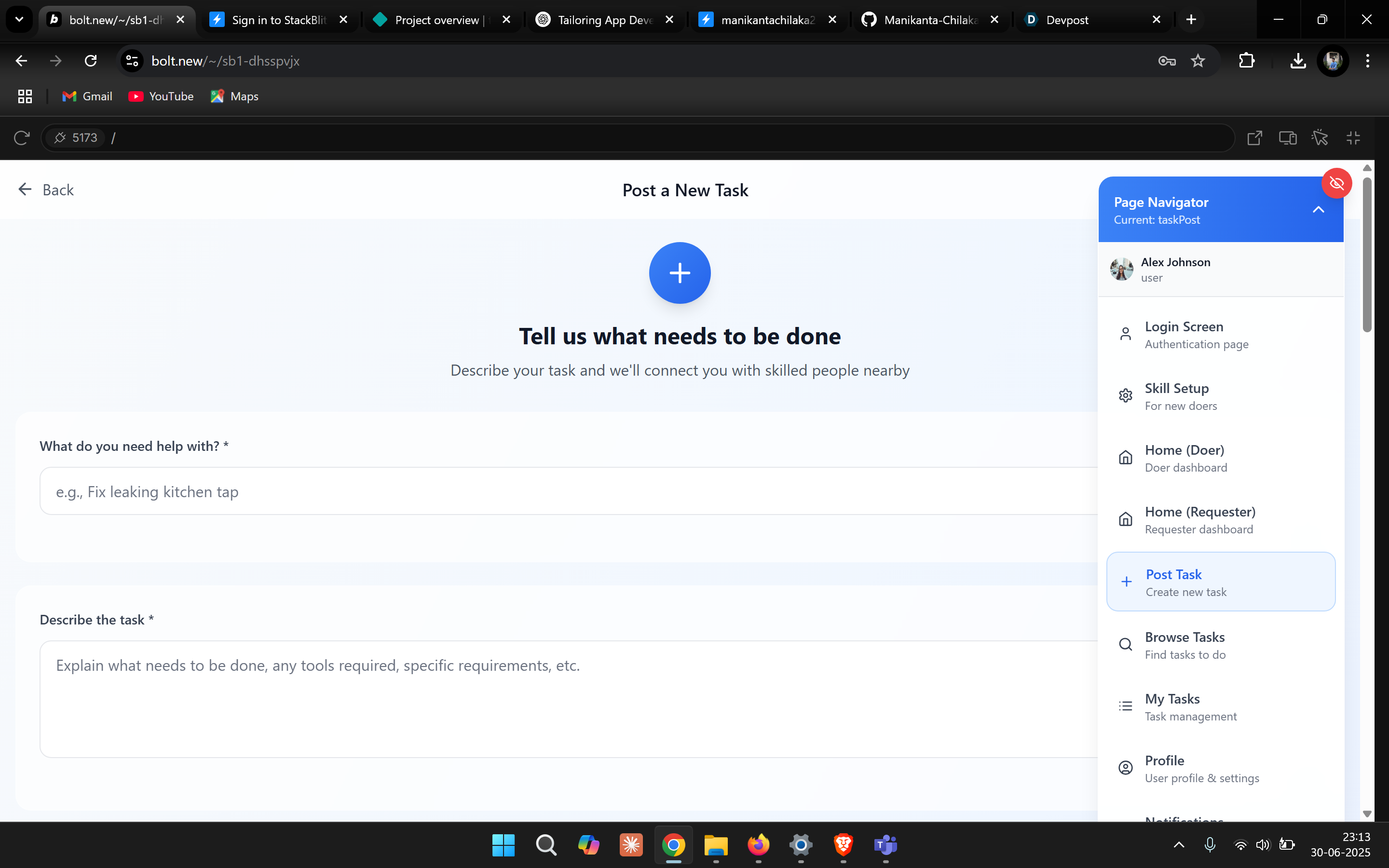Hide the Page Navigator with red eye icon
The width and height of the screenshot is (1389, 868).
pos(1336,183)
